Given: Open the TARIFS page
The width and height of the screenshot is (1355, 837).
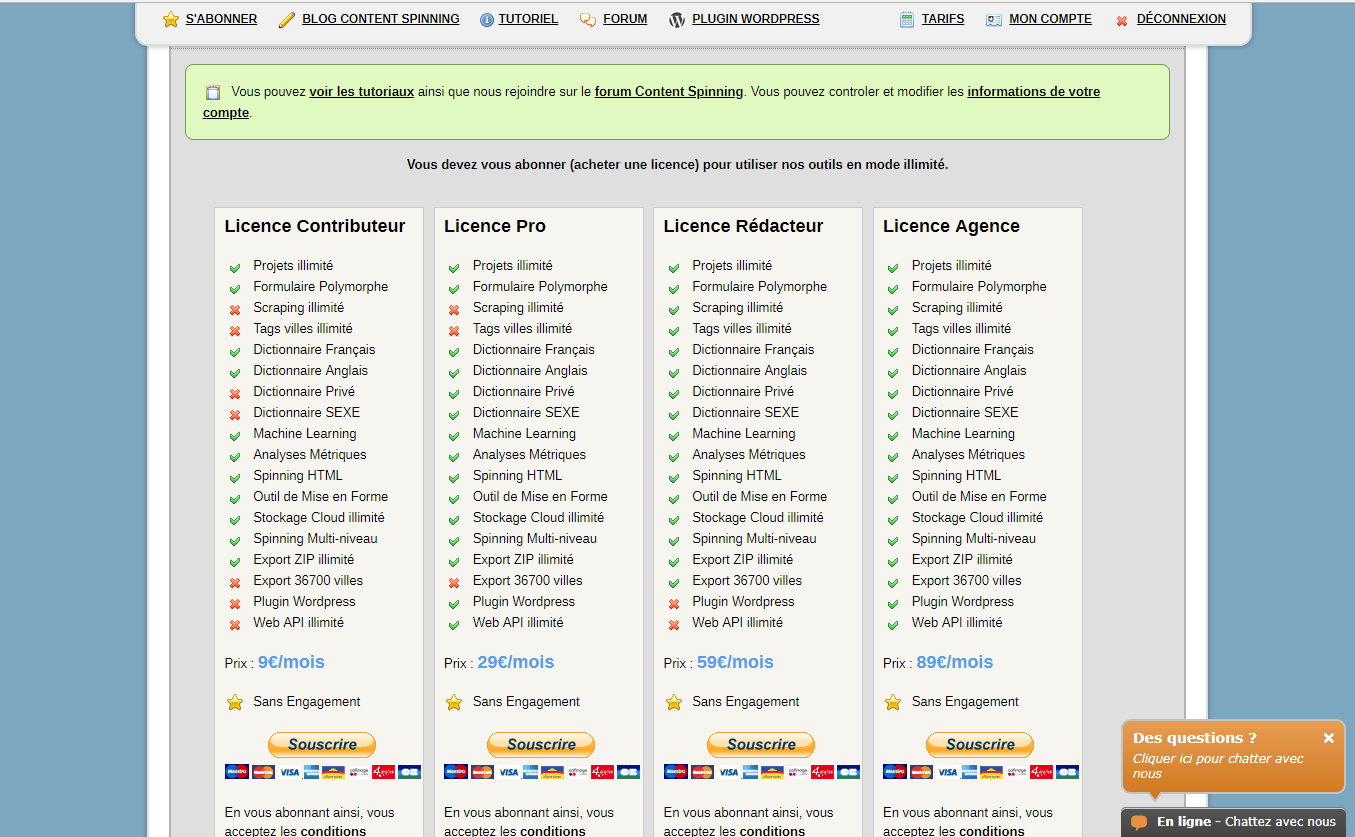Looking at the screenshot, I should pyautogui.click(x=943, y=19).
